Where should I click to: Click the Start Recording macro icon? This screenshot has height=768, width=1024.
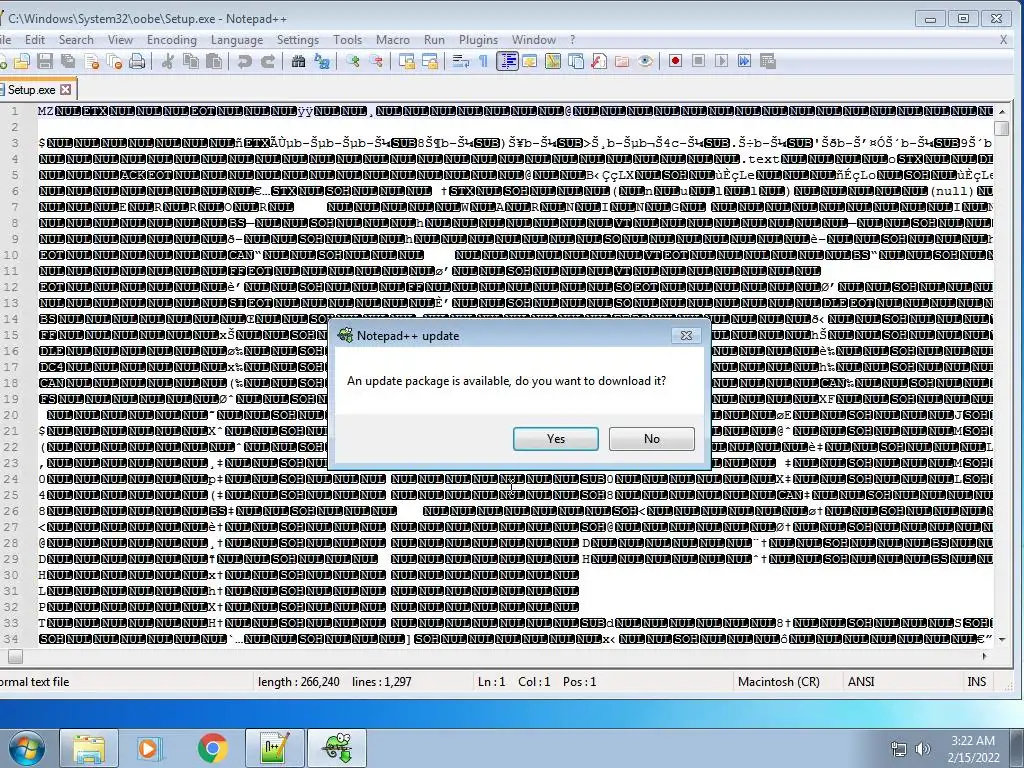click(x=675, y=61)
